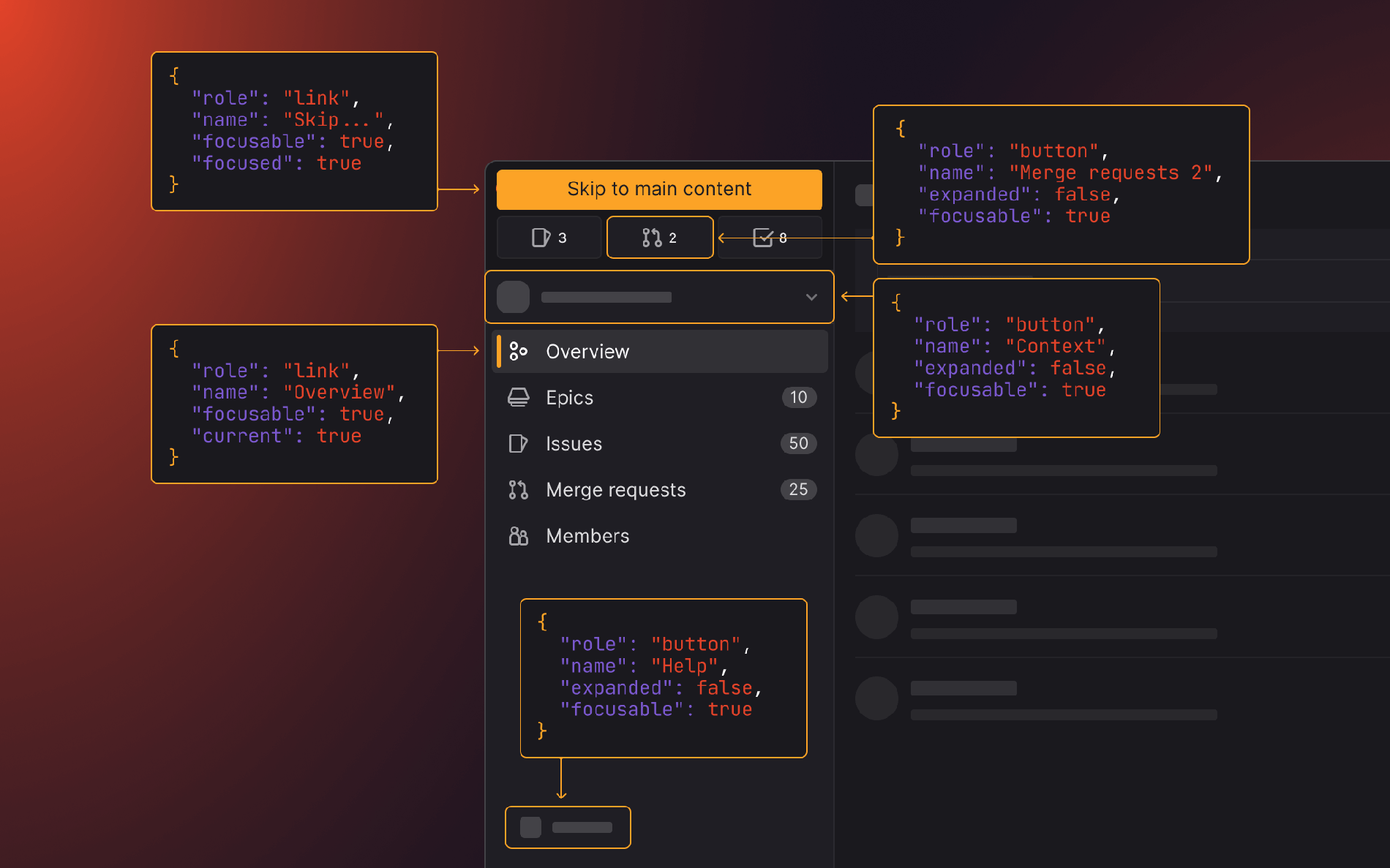1390x868 pixels.
Task: Open the Issues navigation label
Action: (x=574, y=444)
